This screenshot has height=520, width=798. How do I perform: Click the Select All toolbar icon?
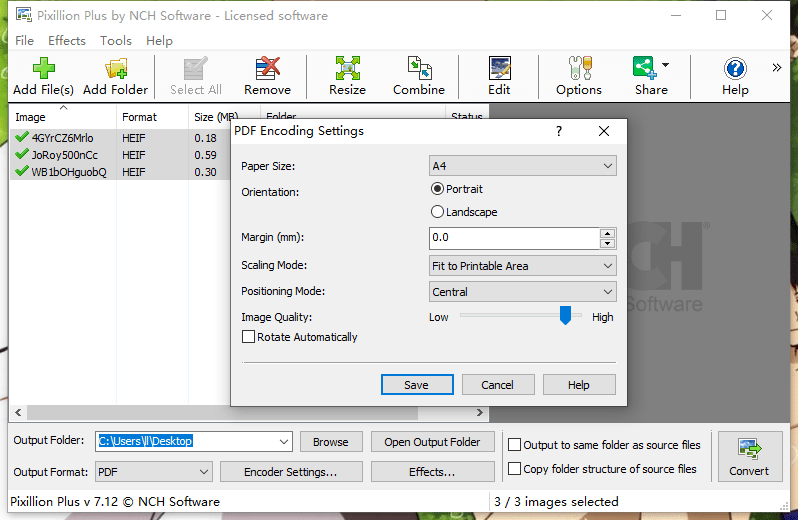point(195,69)
